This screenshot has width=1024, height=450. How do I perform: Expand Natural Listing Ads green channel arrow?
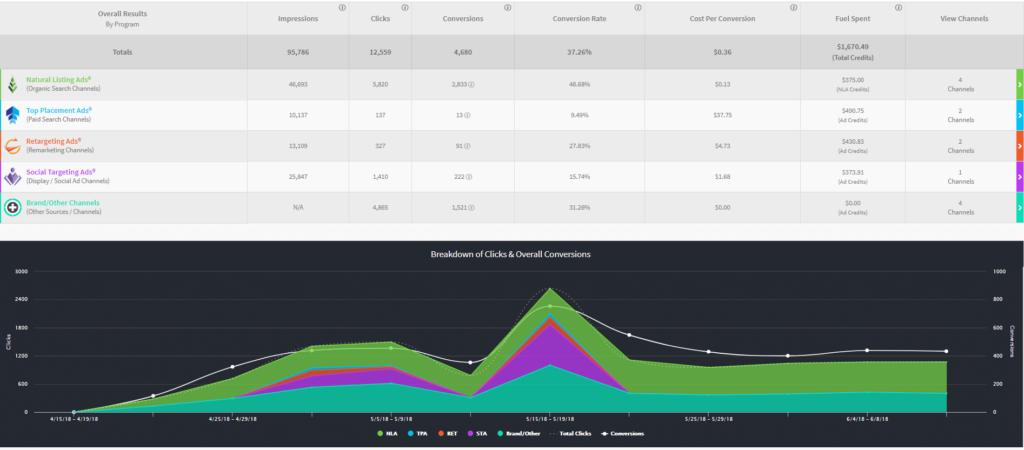1019,84
